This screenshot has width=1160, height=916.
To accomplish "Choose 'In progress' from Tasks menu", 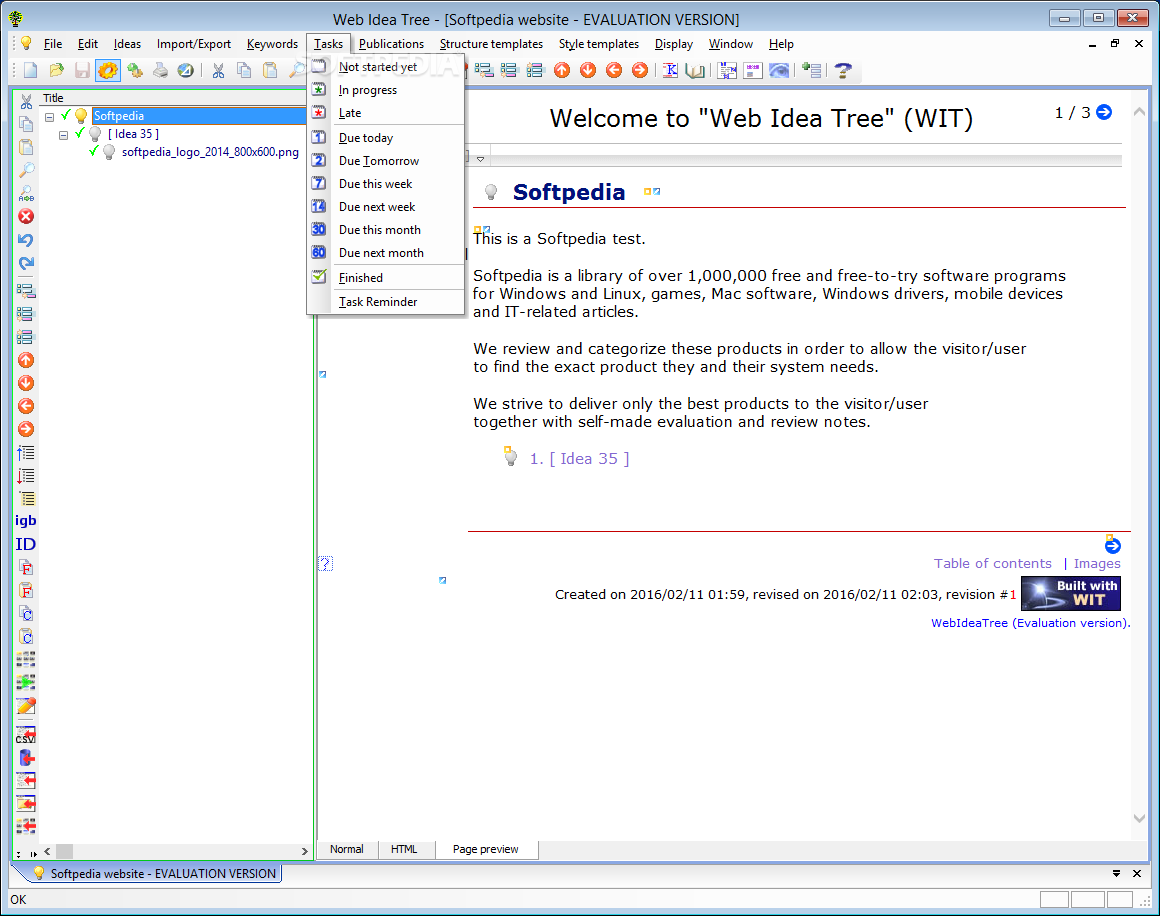I will 385,90.
